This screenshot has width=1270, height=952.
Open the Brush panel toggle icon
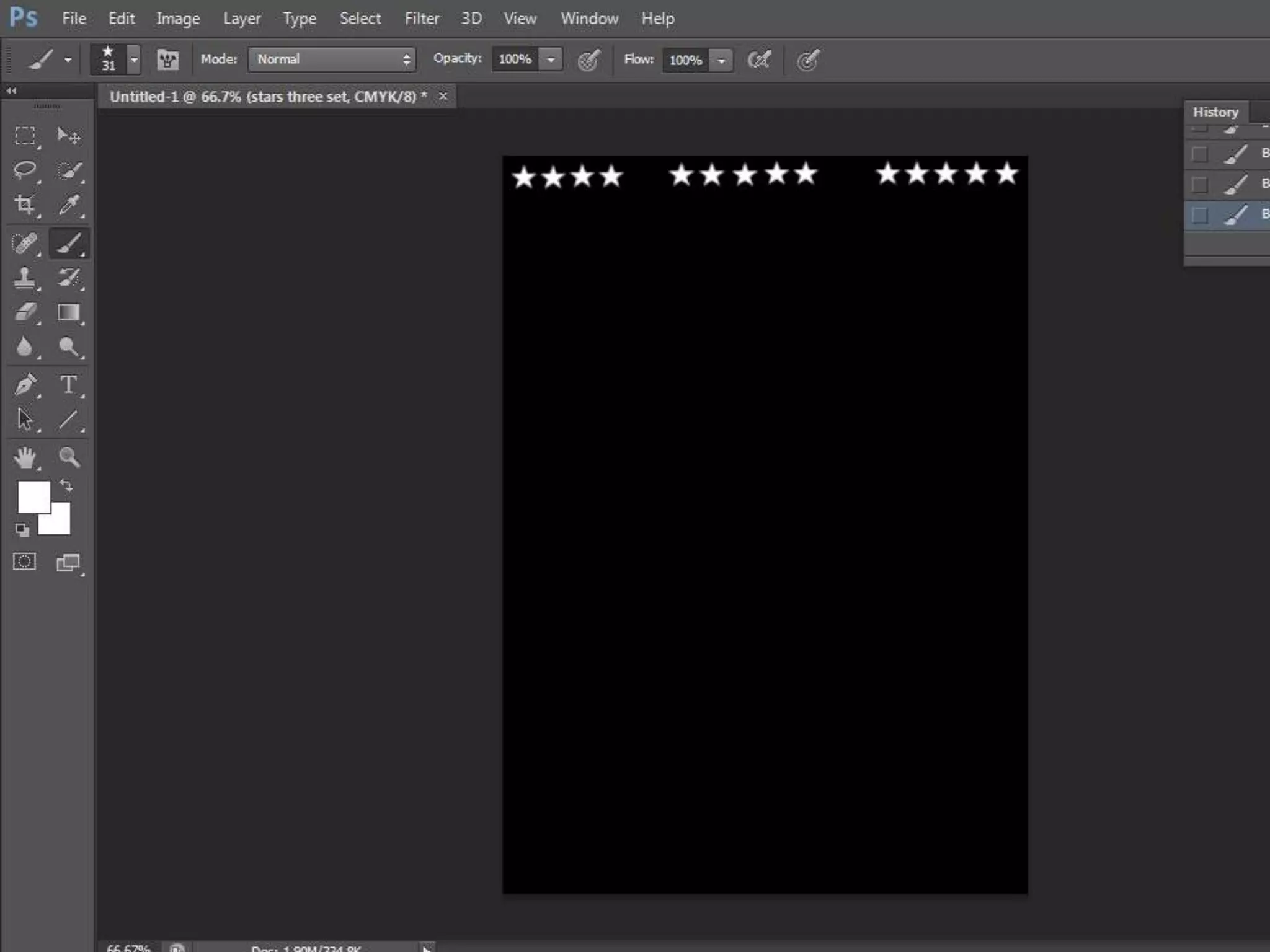pos(168,59)
